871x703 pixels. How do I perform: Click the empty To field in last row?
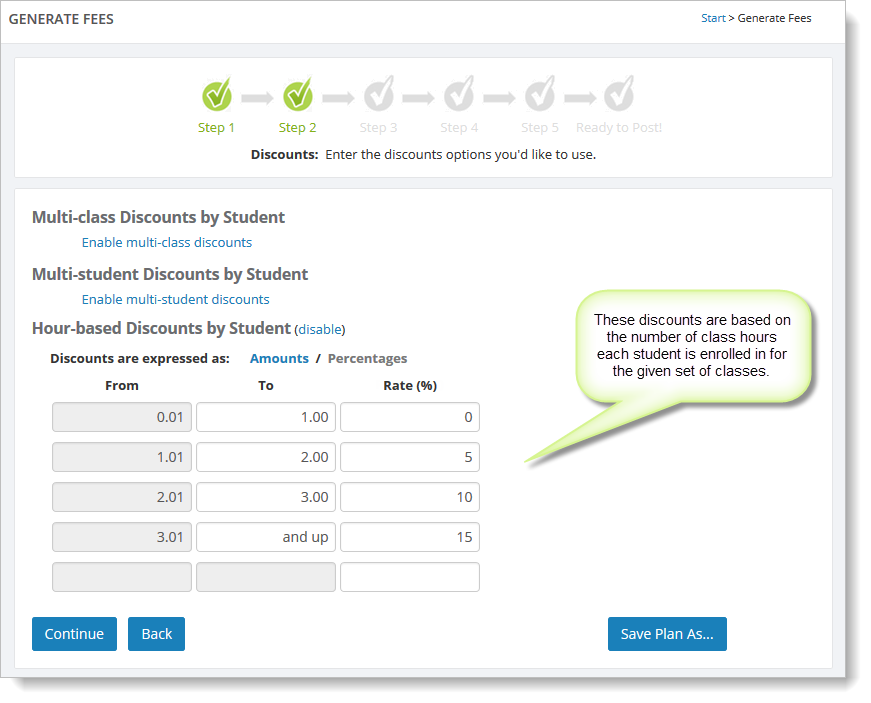pyautogui.click(x=266, y=577)
